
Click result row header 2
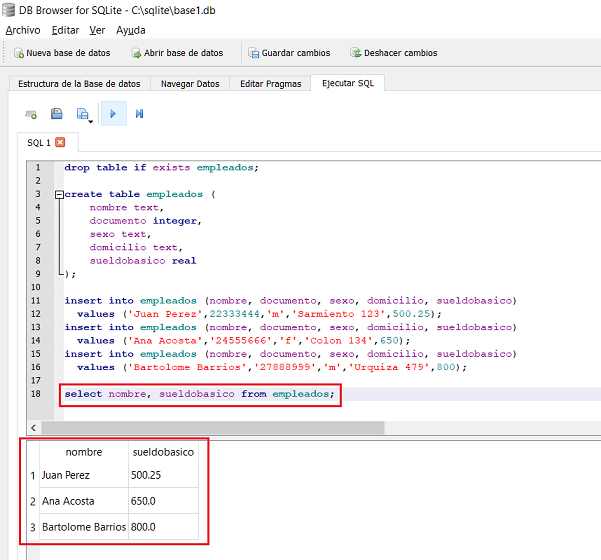pos(33,501)
